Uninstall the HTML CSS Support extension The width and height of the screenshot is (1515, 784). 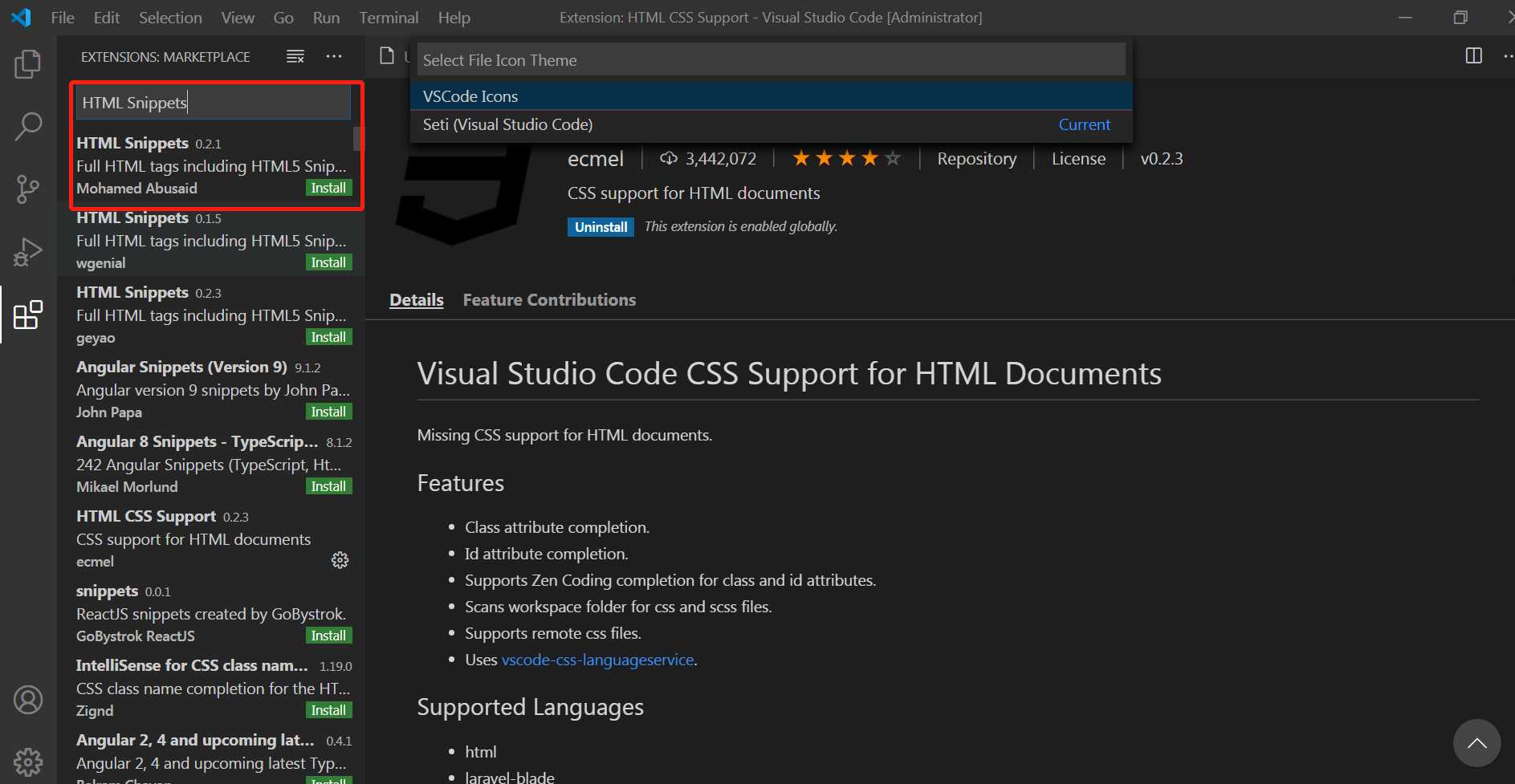(x=601, y=227)
